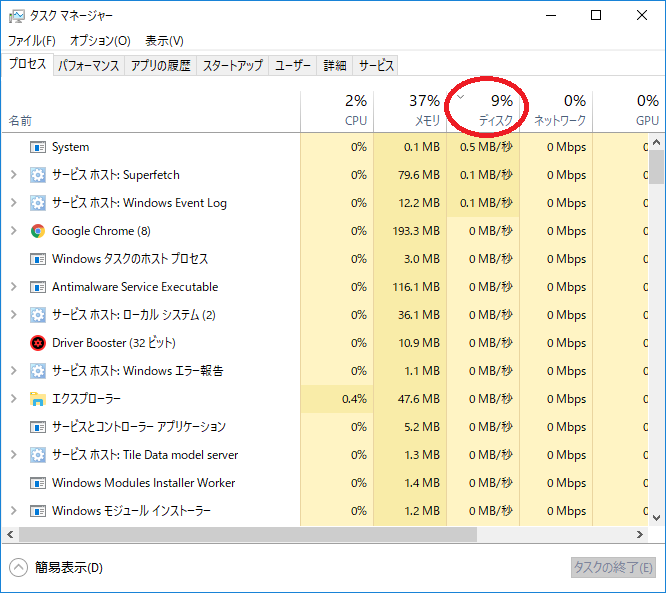Click the Windows エラー報告 gear icon
666x593 pixels.
(38, 371)
